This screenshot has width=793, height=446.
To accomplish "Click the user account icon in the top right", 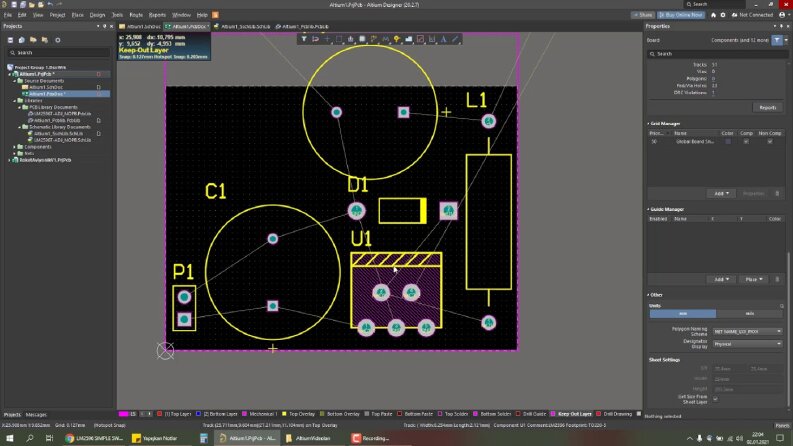I will click(782, 15).
